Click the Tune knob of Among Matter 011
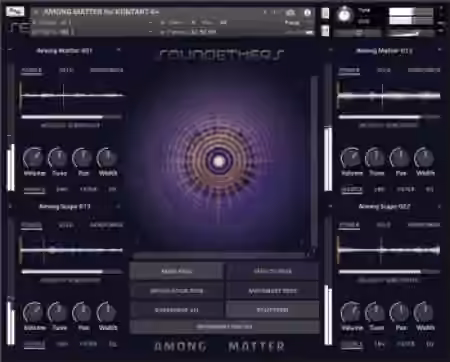Screen dimensions: 450x362 (x=376, y=158)
